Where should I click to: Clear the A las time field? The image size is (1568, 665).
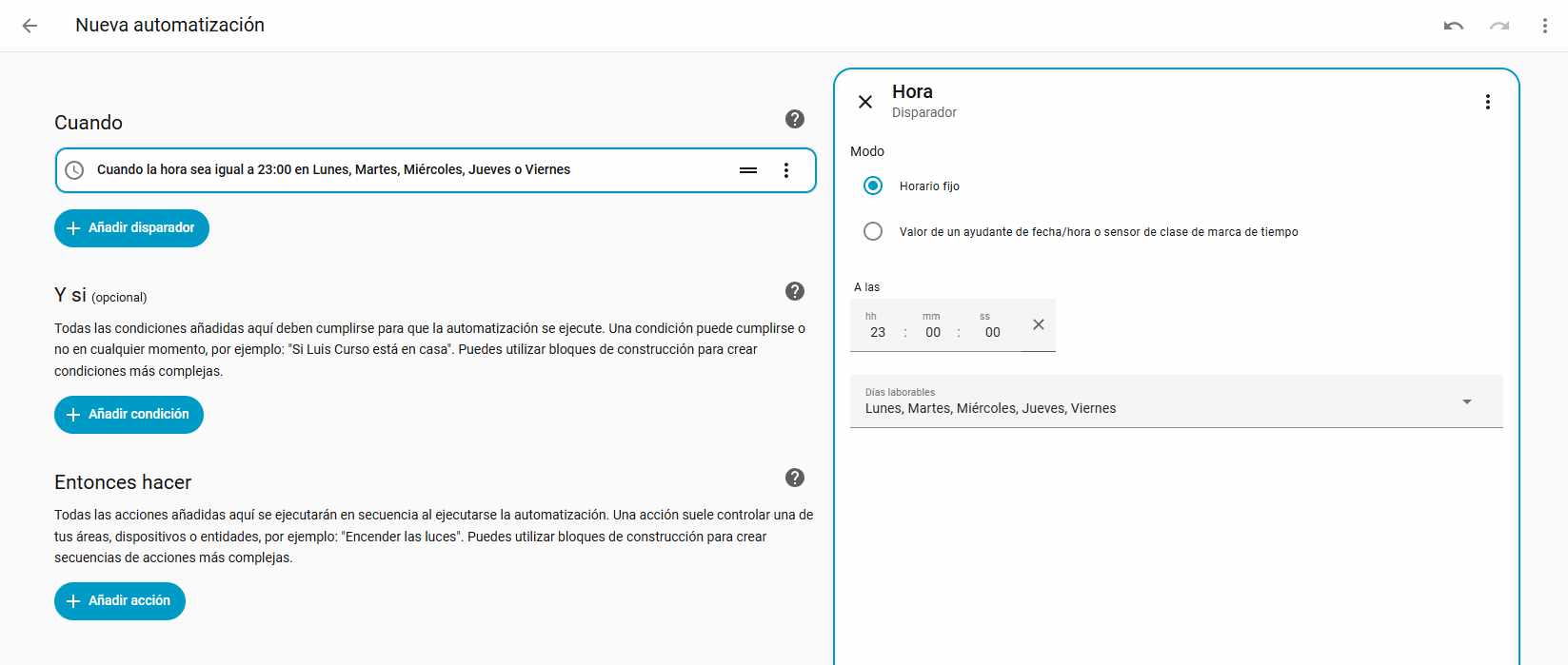coord(1038,324)
